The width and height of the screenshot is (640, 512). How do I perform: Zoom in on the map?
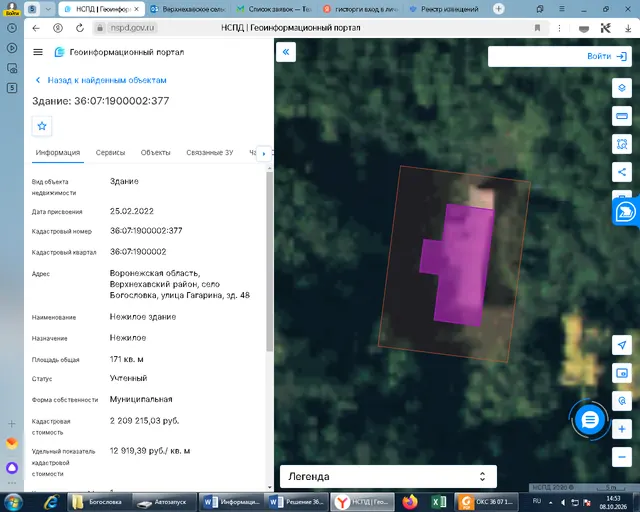622,429
